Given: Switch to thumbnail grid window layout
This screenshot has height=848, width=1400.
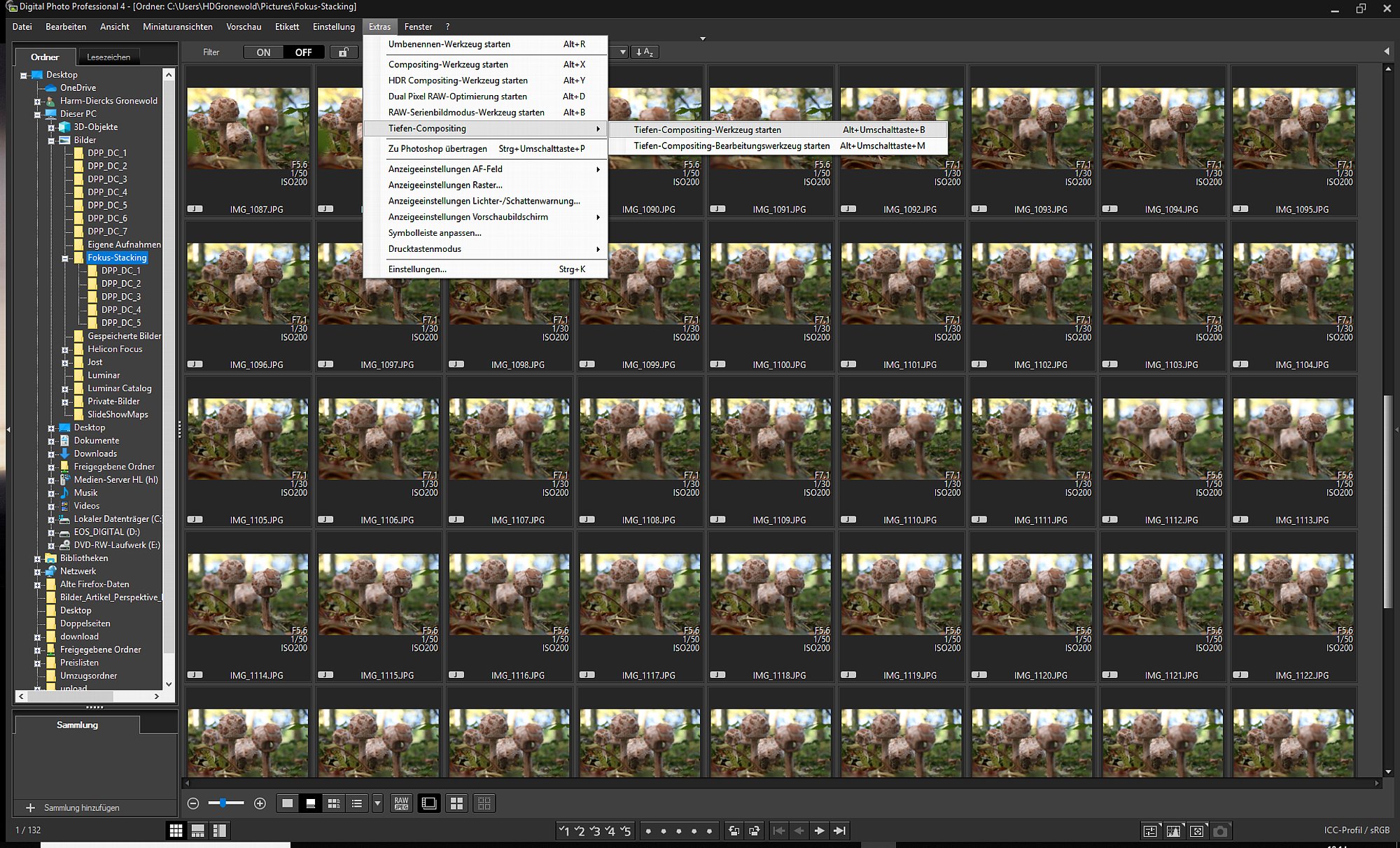Looking at the screenshot, I should pos(176,831).
